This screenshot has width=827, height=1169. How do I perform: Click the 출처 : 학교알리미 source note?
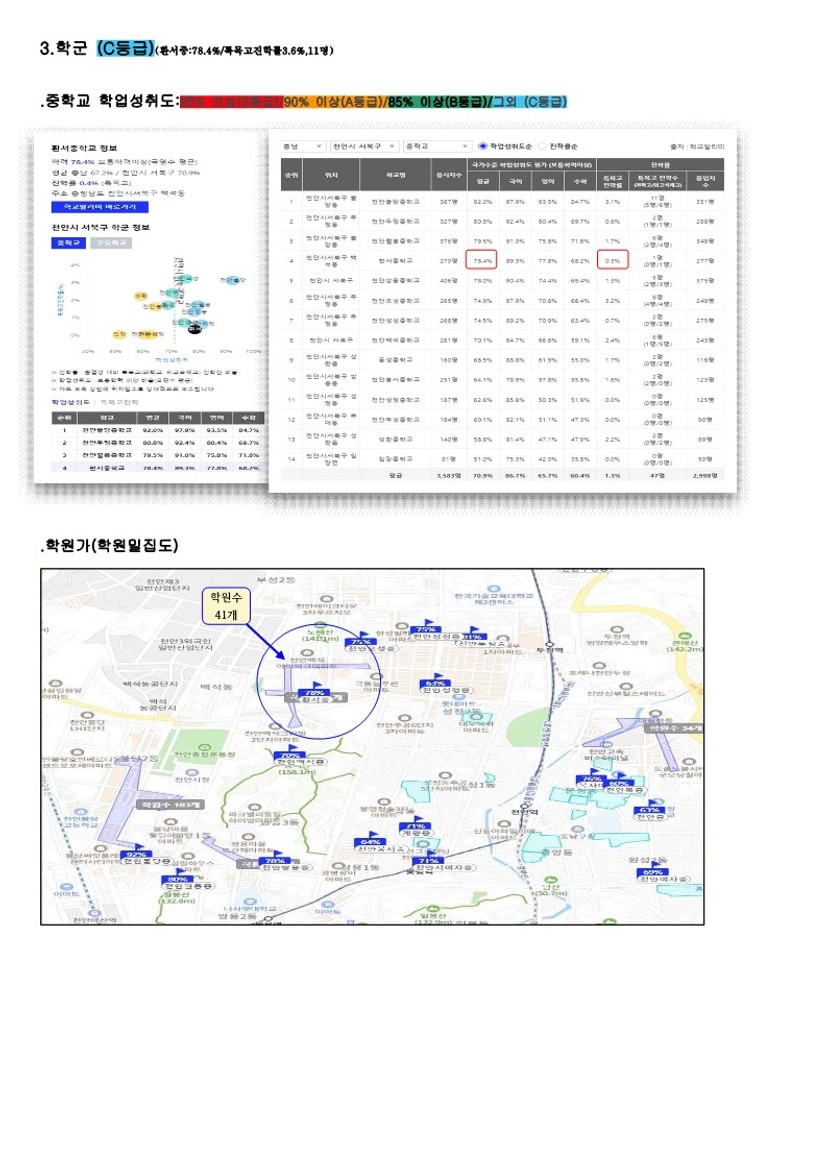(x=697, y=147)
